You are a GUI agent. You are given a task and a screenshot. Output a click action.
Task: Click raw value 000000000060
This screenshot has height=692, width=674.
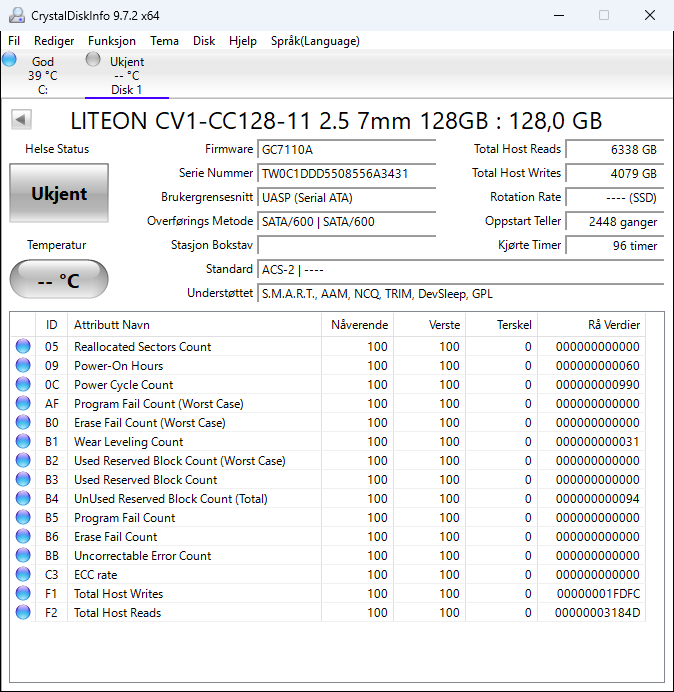(x=598, y=366)
